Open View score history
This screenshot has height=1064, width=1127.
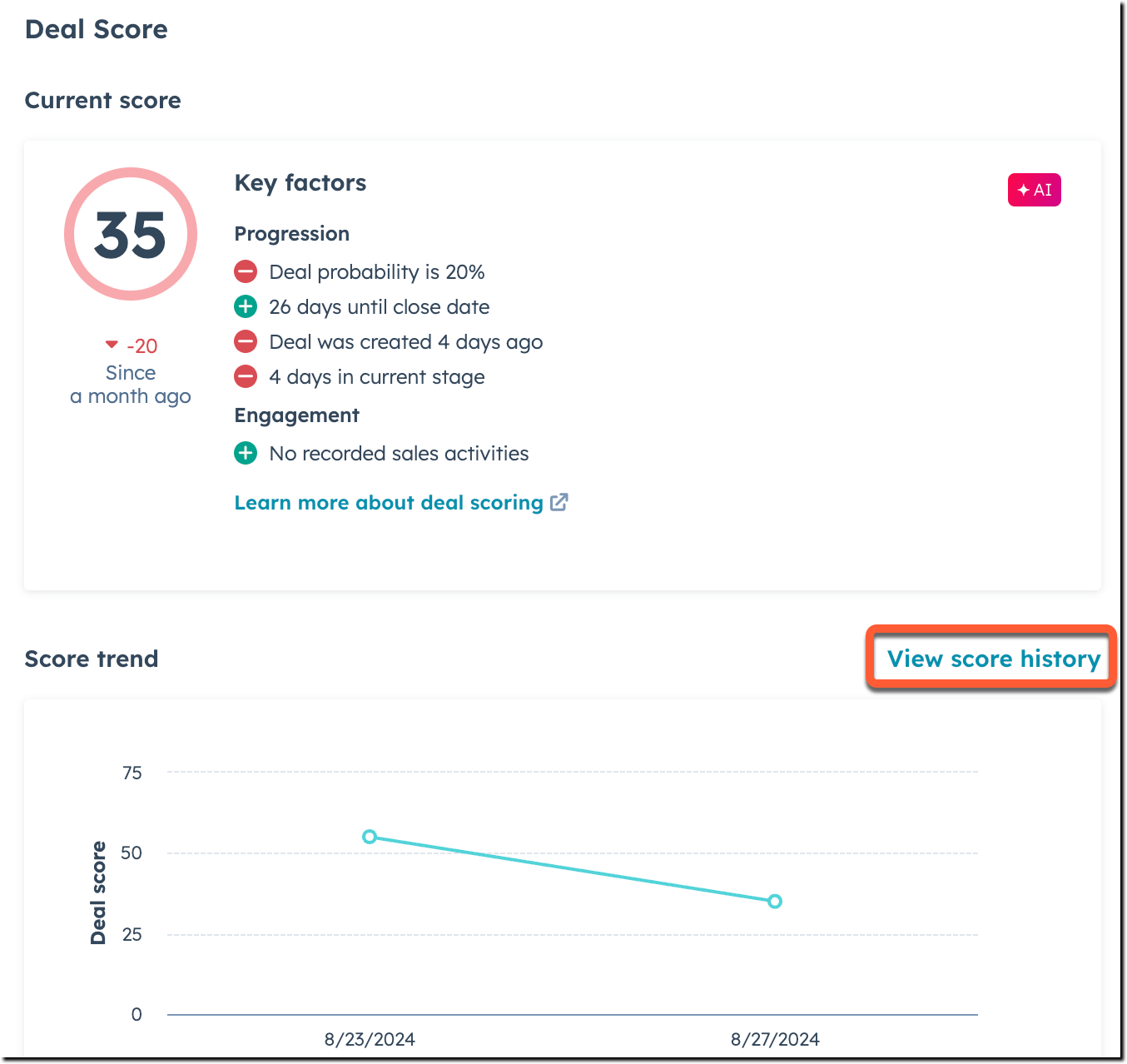click(993, 659)
